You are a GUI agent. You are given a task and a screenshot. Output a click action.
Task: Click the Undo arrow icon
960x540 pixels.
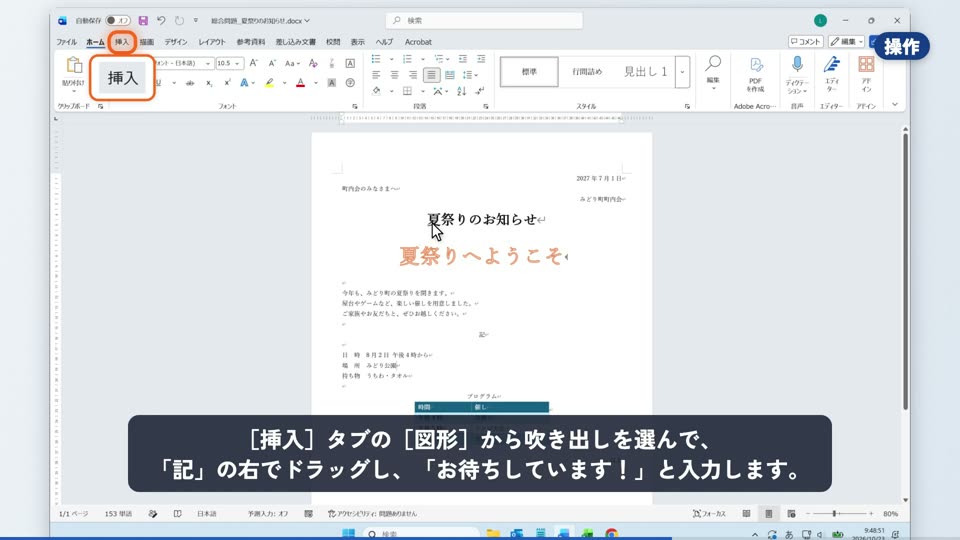pos(161,20)
